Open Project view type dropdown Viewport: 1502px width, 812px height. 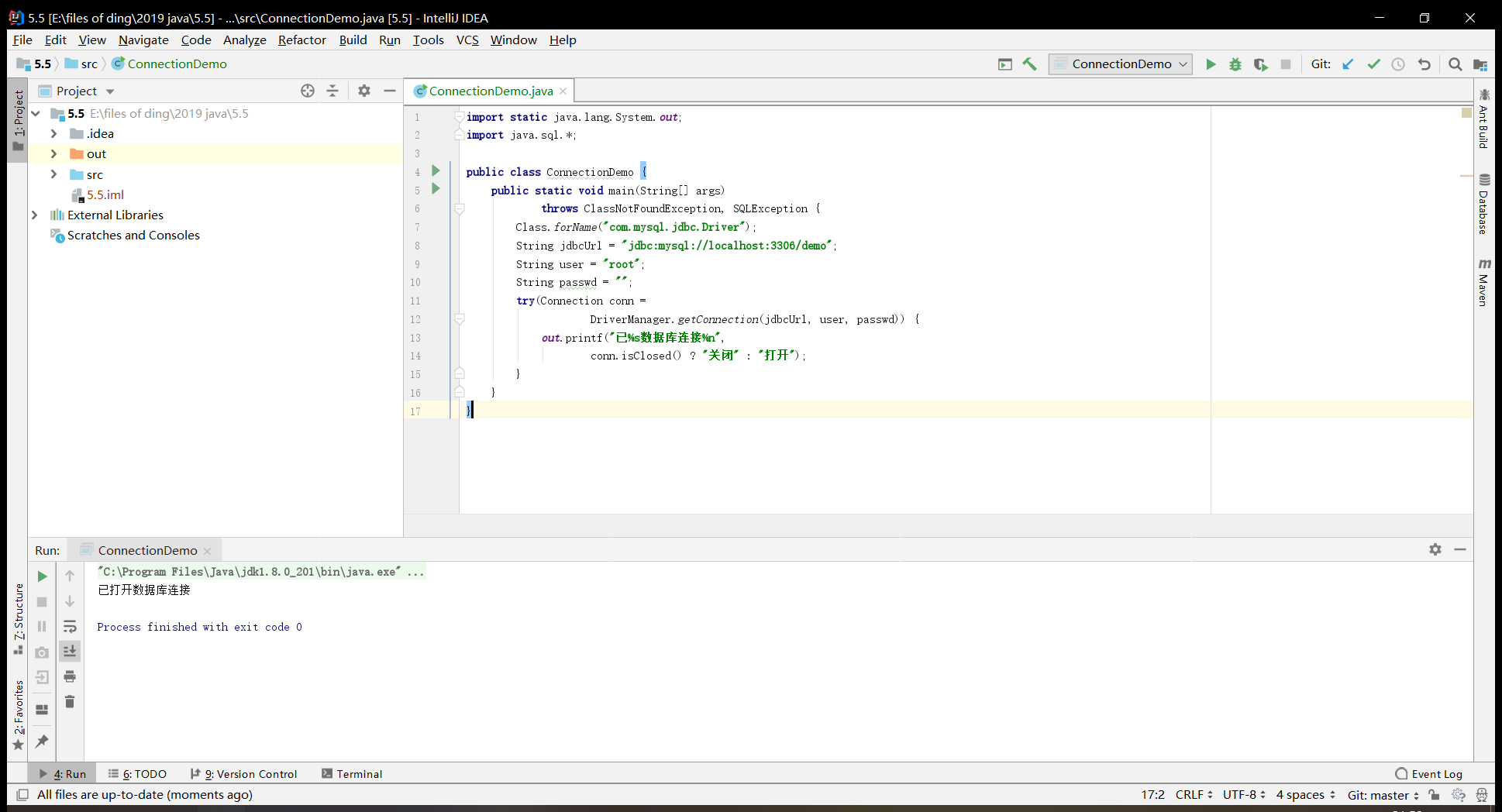[x=109, y=91]
